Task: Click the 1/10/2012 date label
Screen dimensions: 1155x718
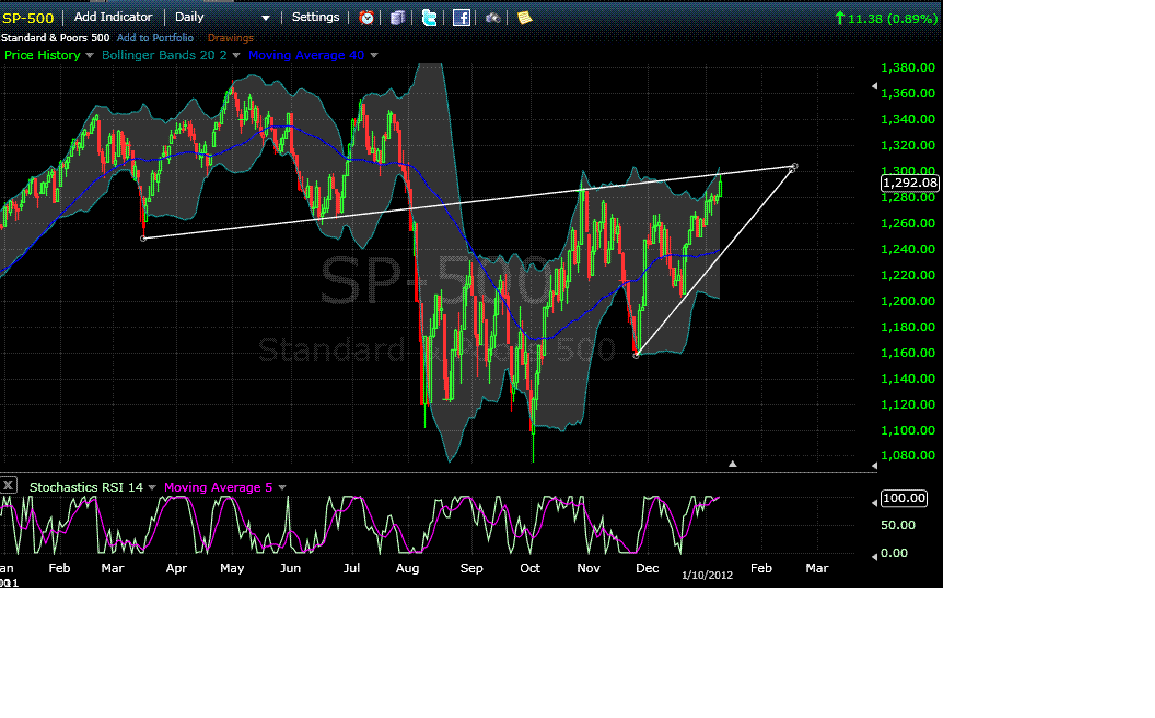Action: point(707,575)
